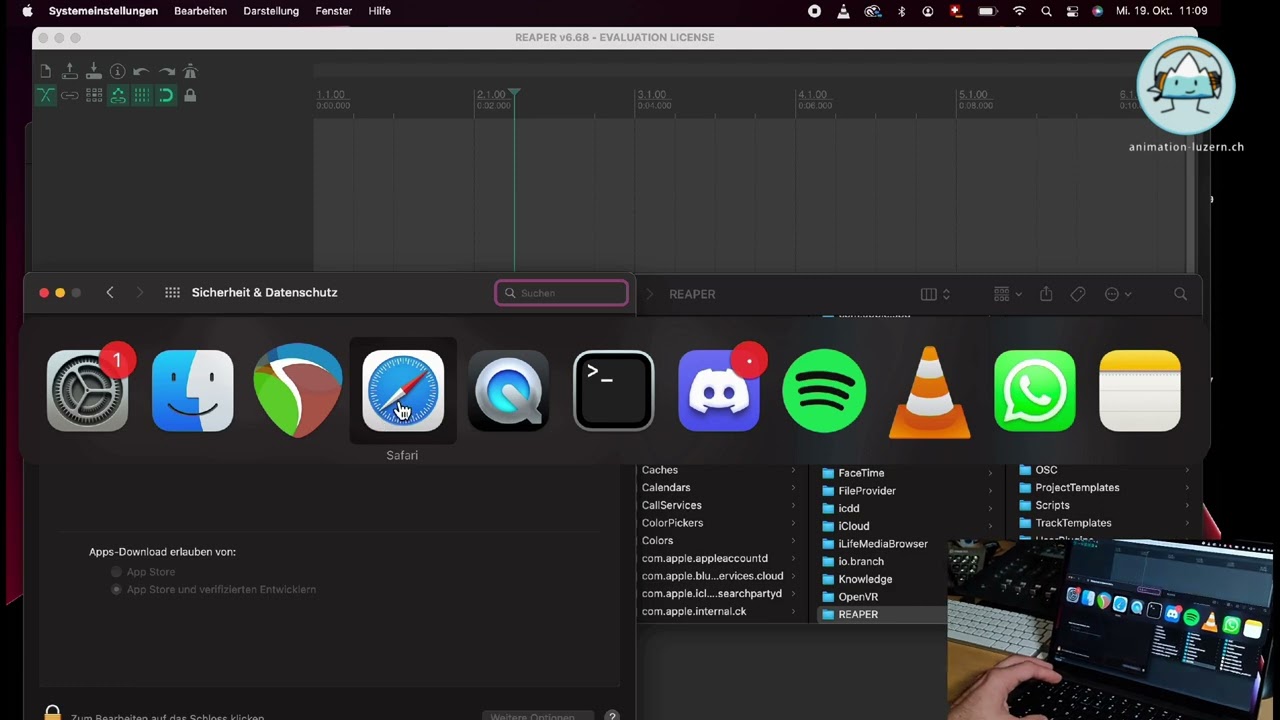1280x720 pixels.
Task: Open the Hilfe menu
Action: [379, 11]
